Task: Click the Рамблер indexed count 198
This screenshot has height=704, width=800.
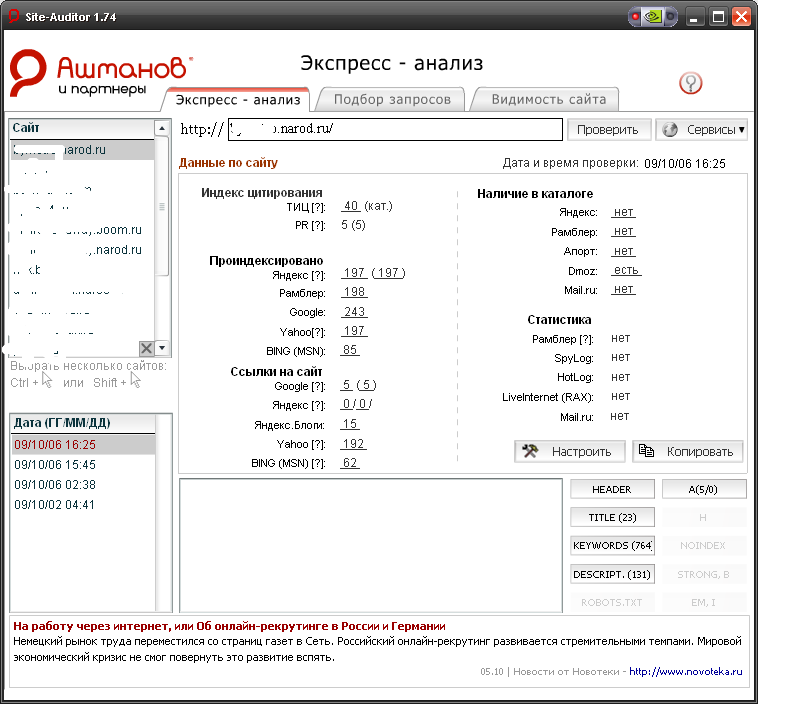Action: pos(354,292)
